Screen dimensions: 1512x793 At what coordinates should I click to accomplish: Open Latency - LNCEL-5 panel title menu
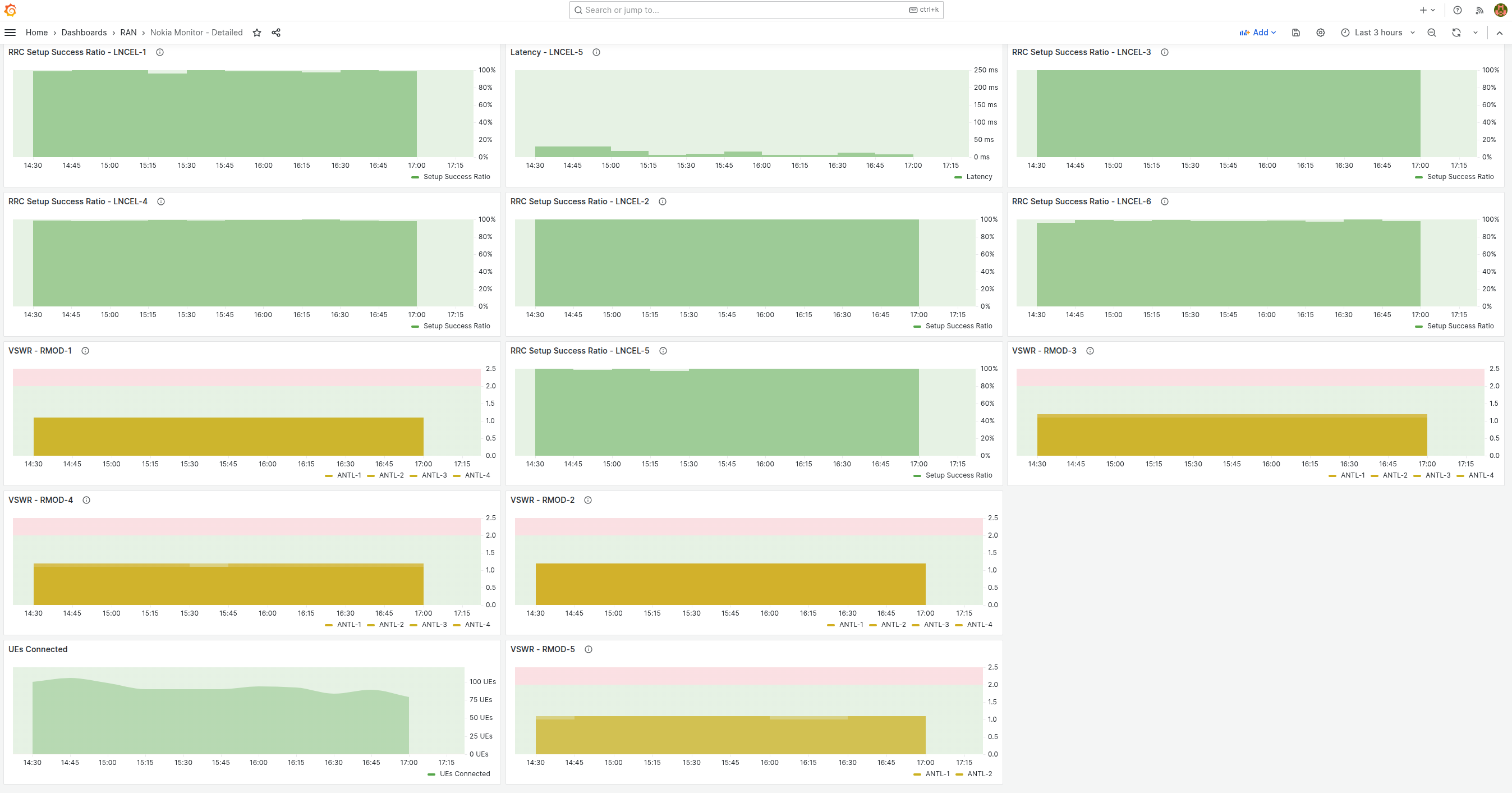coord(546,52)
